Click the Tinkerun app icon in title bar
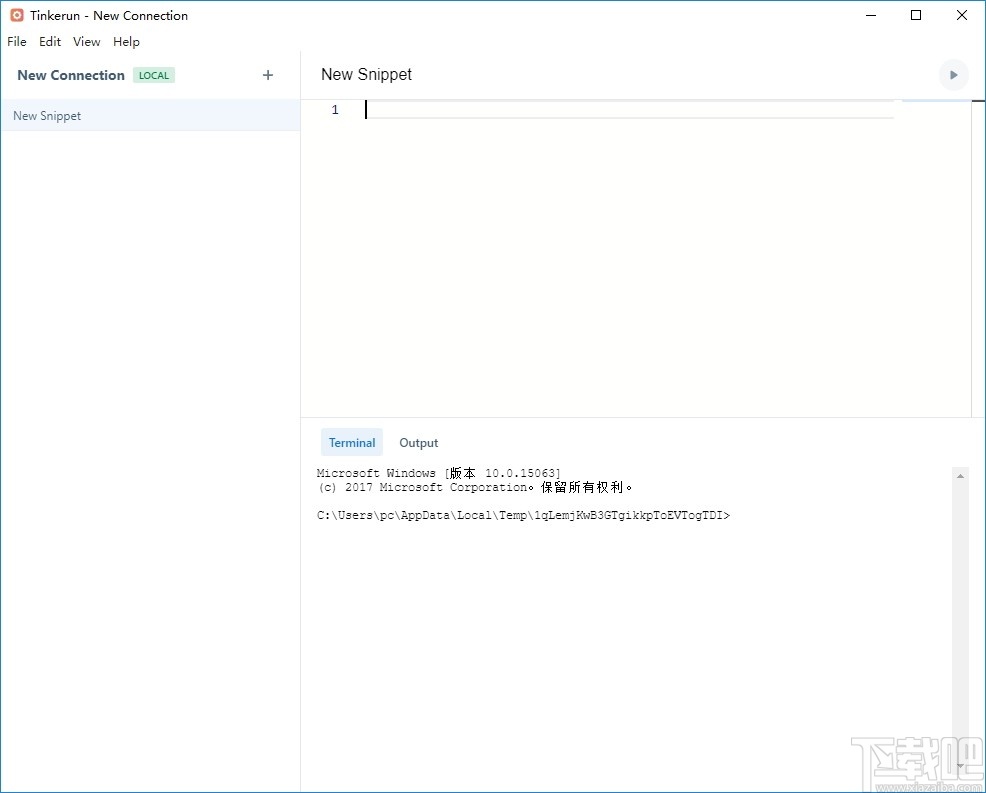Image resolution: width=986 pixels, height=793 pixels. [14, 15]
